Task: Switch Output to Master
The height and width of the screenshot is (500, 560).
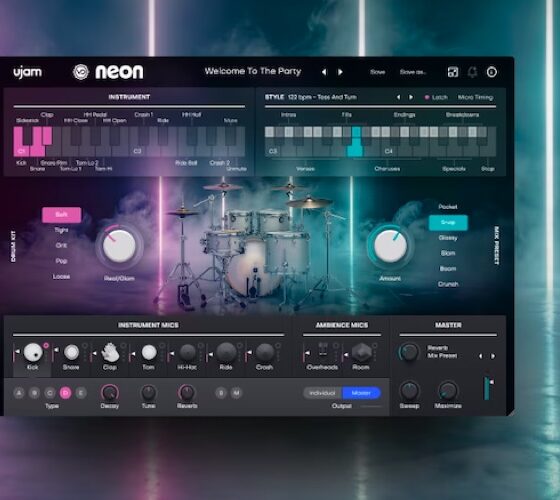Action: pos(361,393)
